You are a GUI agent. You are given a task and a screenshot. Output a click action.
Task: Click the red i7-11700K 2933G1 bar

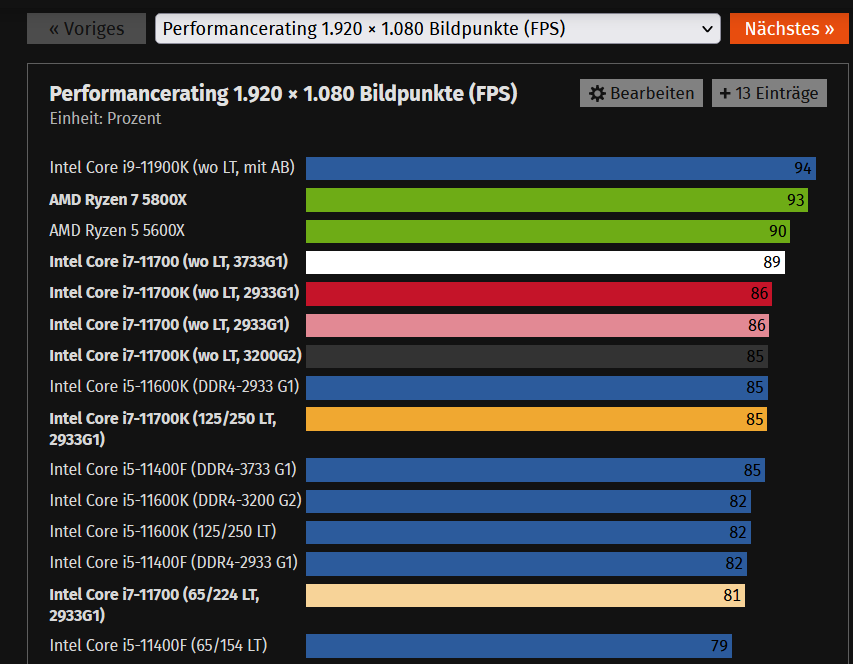tap(539, 294)
